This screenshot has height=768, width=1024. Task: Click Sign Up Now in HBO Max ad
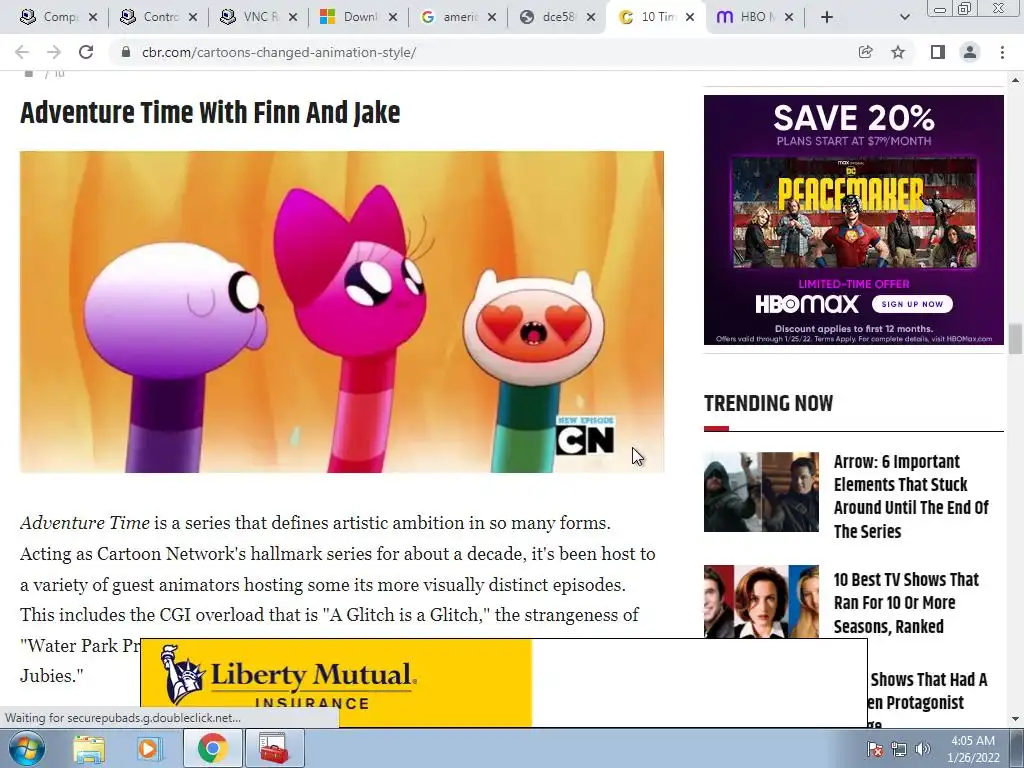pos(912,304)
